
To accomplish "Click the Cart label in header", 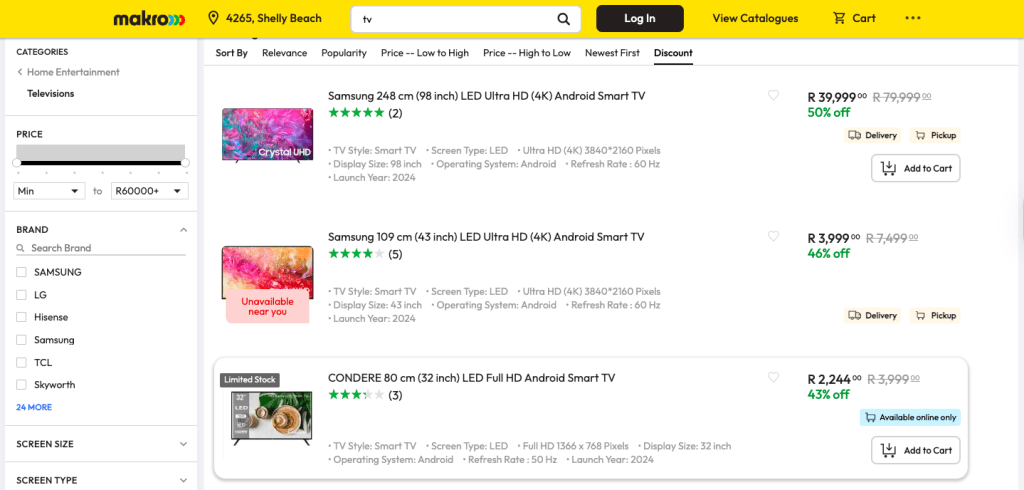I will pos(864,18).
